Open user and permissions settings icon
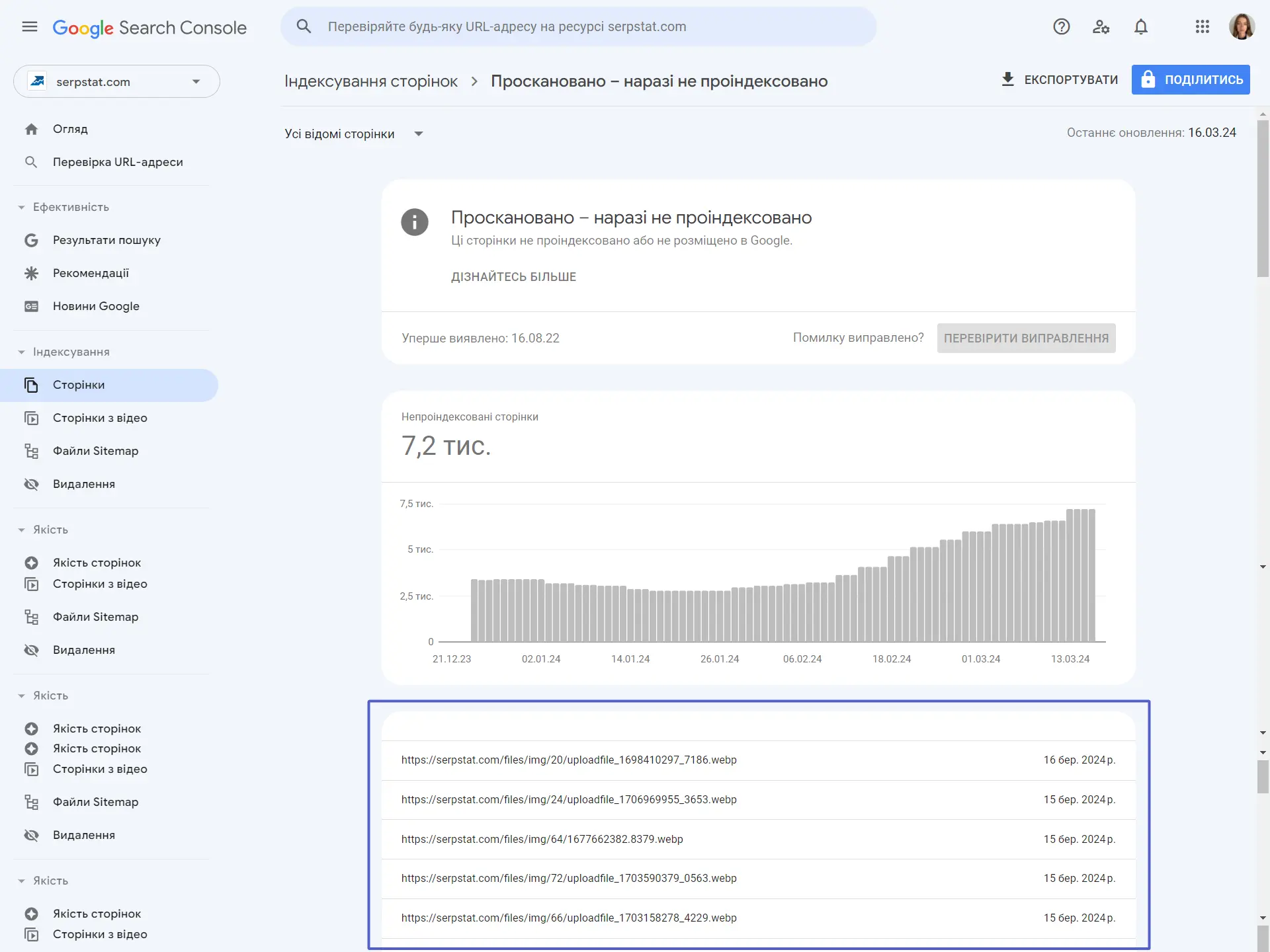The height and width of the screenshot is (952, 1270). click(x=1101, y=26)
